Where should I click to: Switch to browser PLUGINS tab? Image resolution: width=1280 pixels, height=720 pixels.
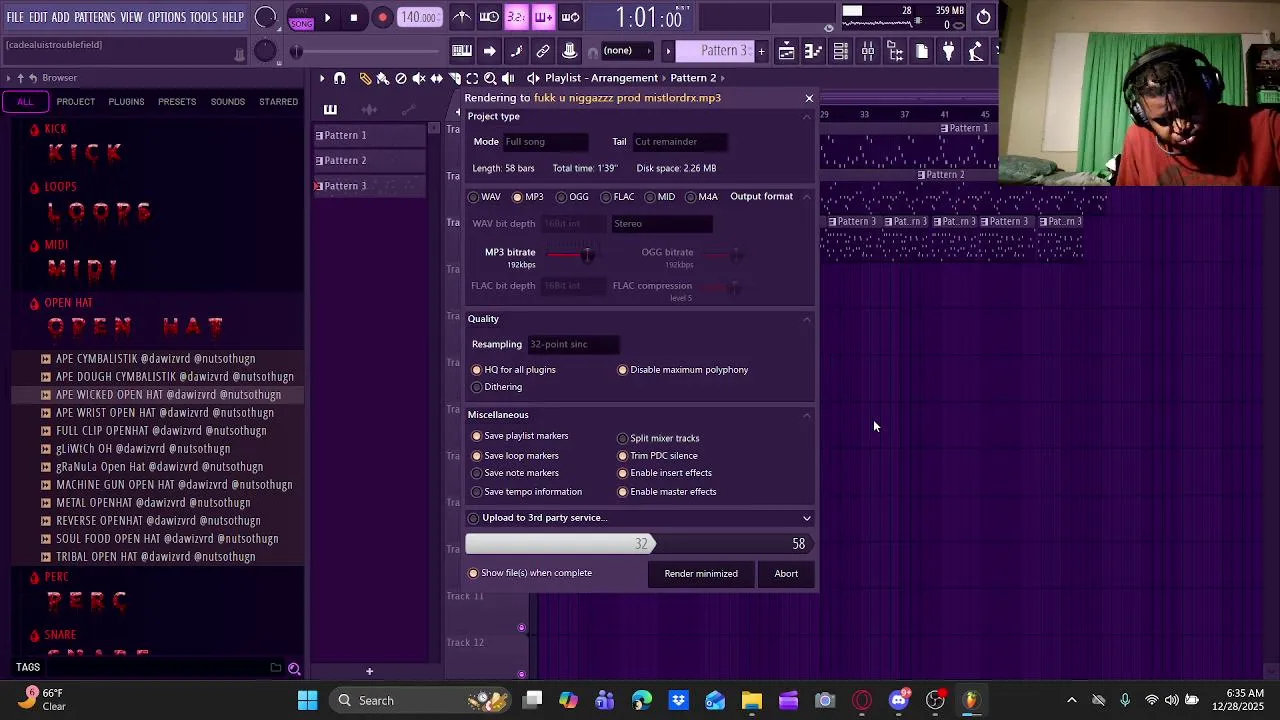coord(126,102)
